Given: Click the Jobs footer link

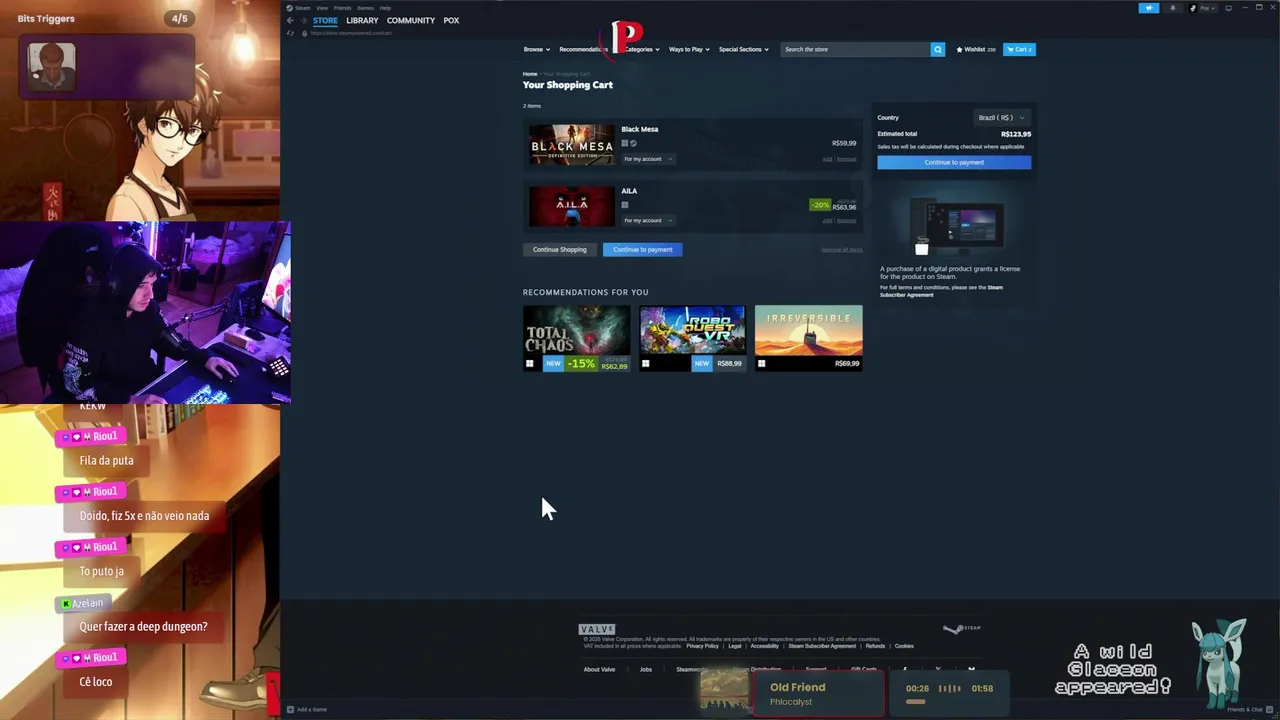Looking at the screenshot, I should [645, 669].
